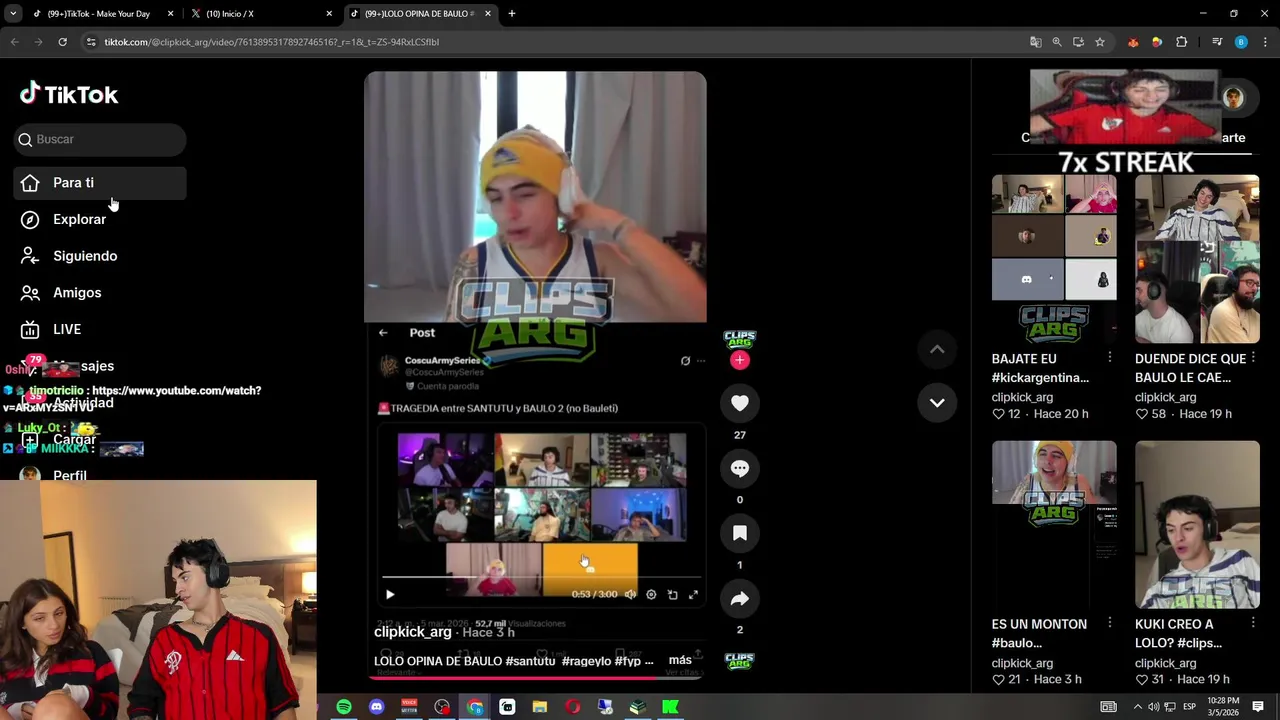Click the Buscar search field
The width and height of the screenshot is (1280, 720).
[100, 139]
